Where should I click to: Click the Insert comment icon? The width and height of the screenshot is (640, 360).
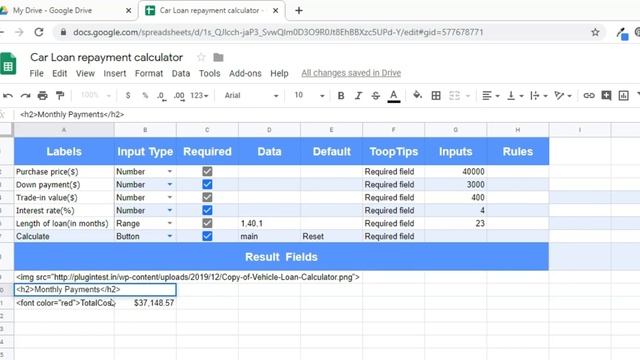click(x=606, y=96)
